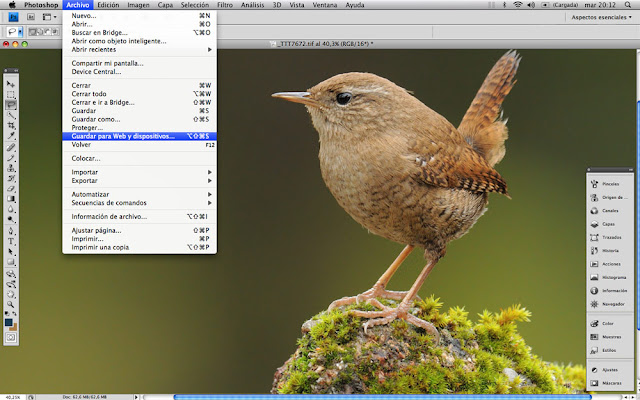Select the Hand tool
The image size is (640, 400).
coord(11,294)
